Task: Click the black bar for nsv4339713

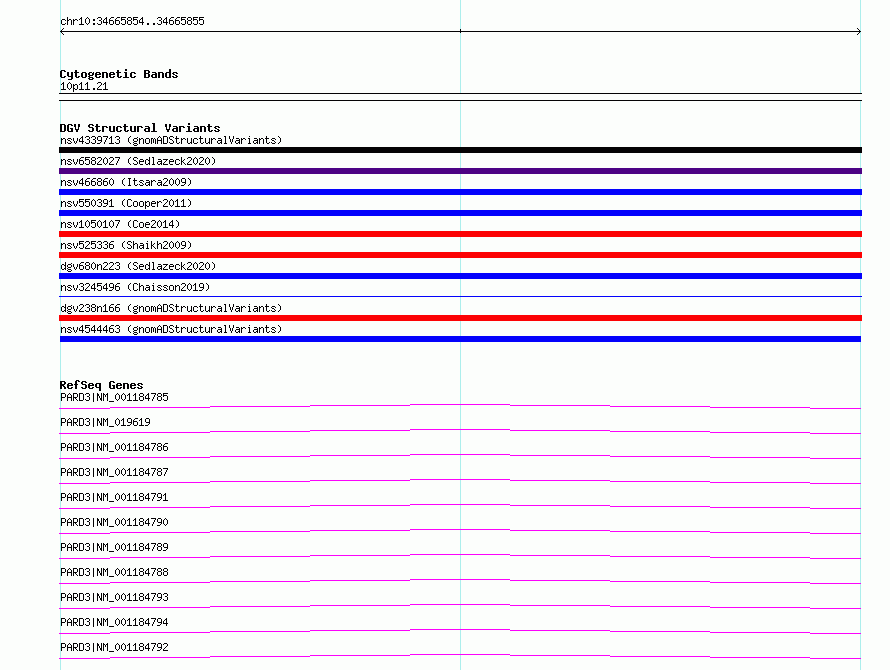Action: (x=460, y=150)
